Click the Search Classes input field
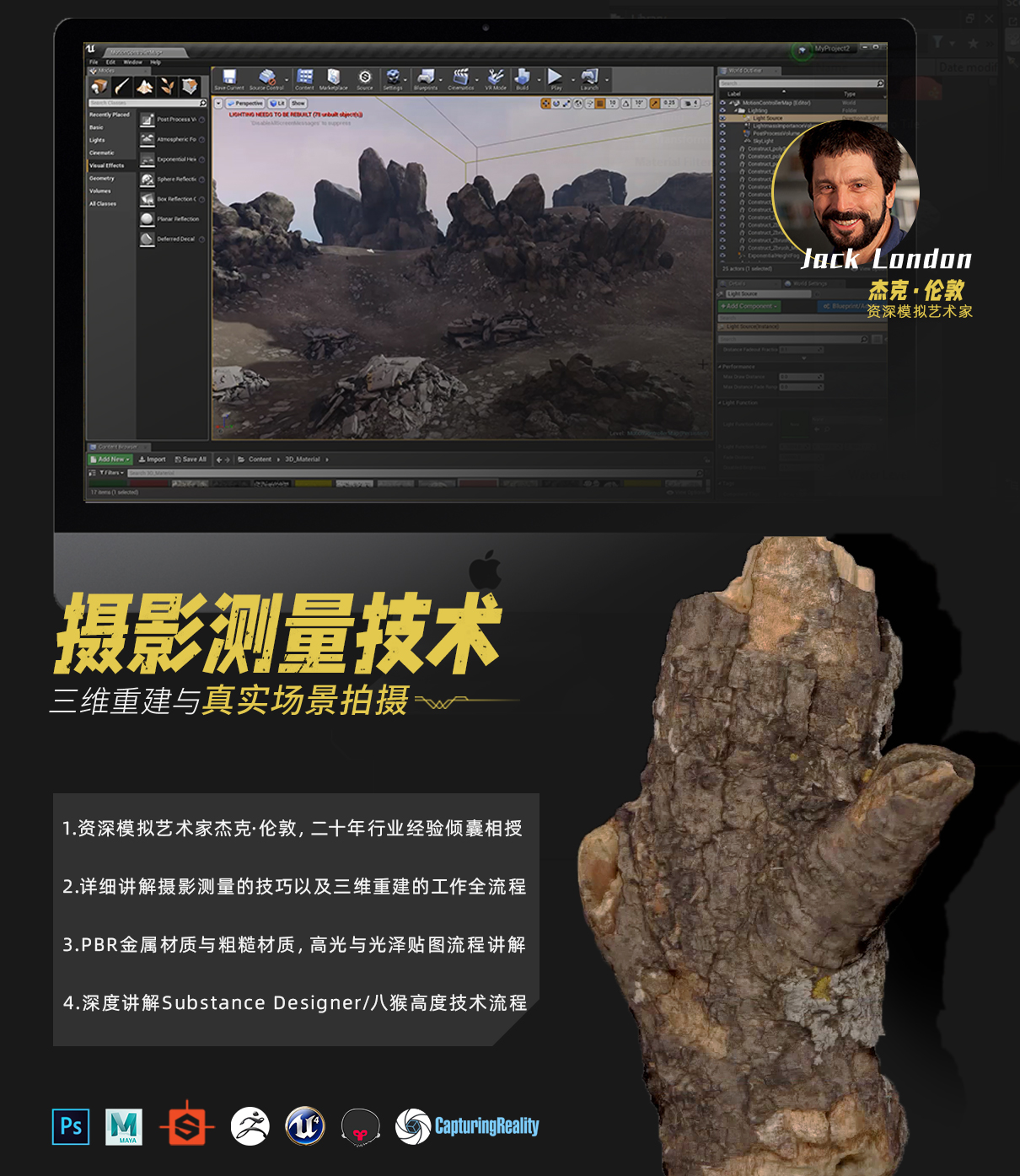The width and height of the screenshot is (1020, 1176). pos(148,103)
